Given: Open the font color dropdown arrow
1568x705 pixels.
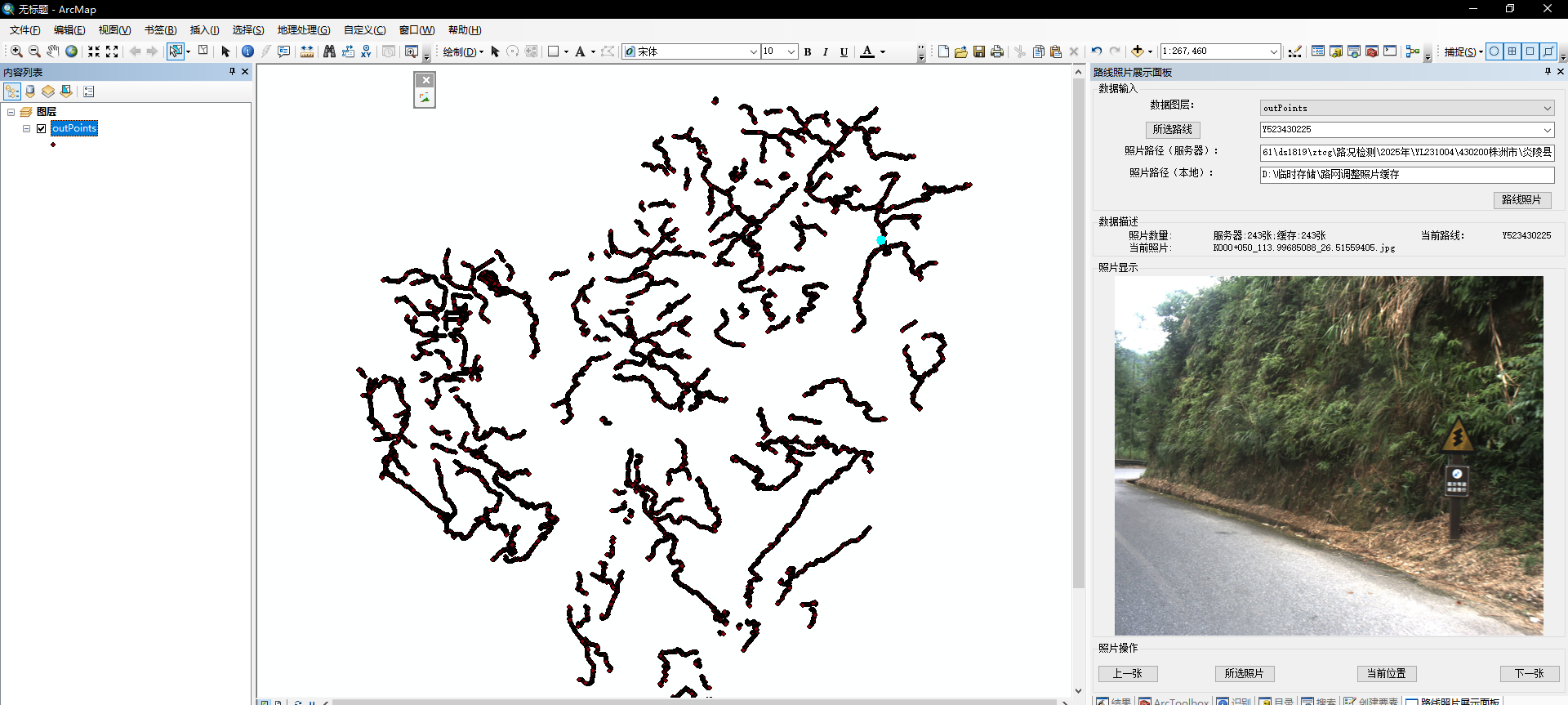Looking at the screenshot, I should (x=883, y=51).
